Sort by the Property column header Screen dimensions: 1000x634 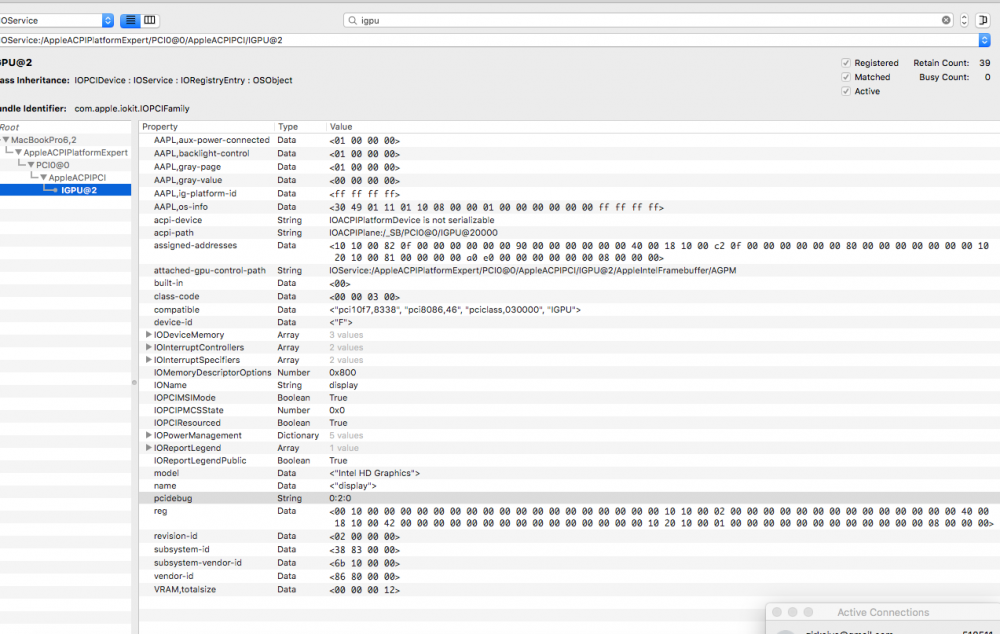click(207, 127)
